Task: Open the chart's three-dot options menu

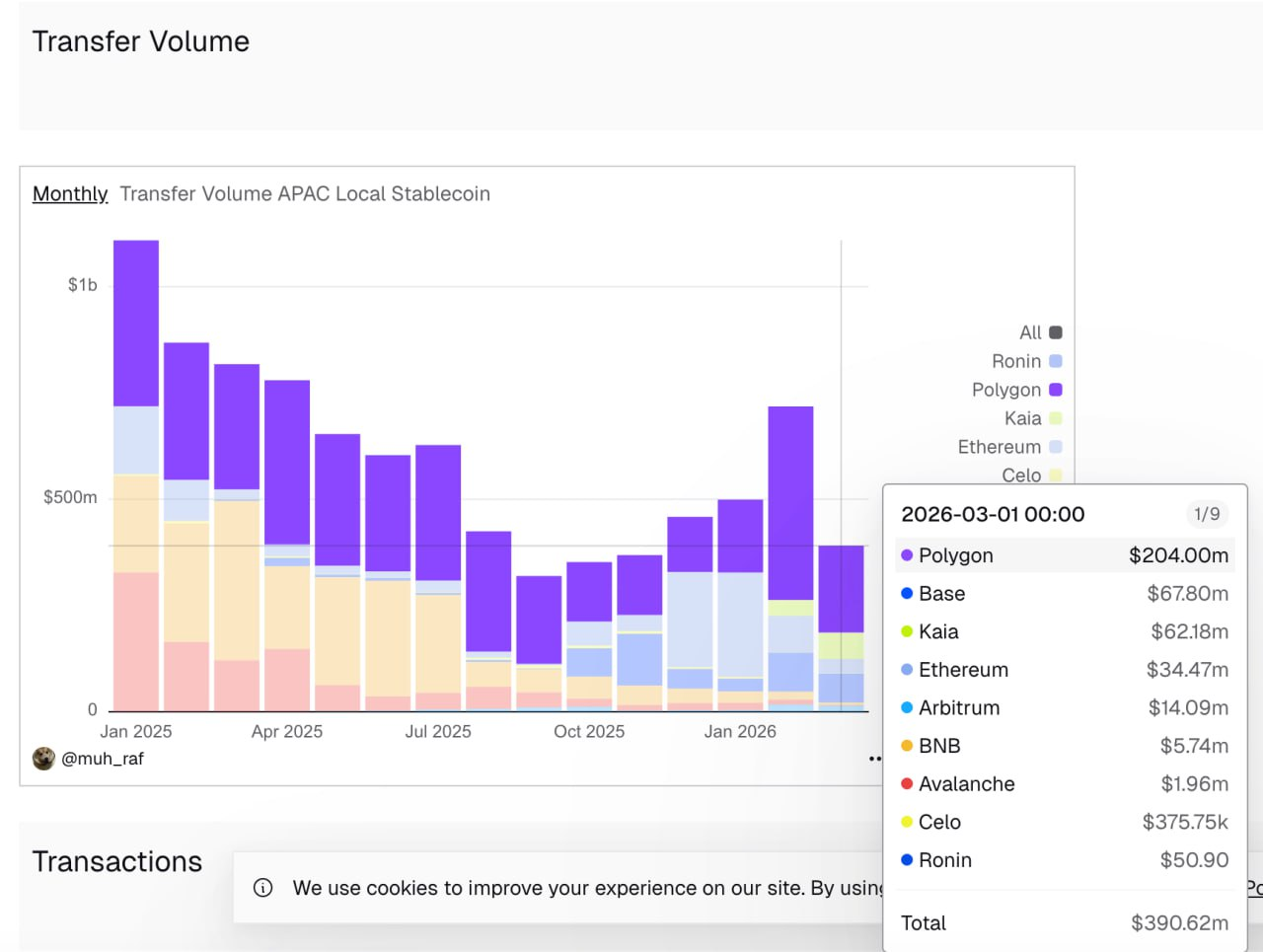Action: pos(874,759)
